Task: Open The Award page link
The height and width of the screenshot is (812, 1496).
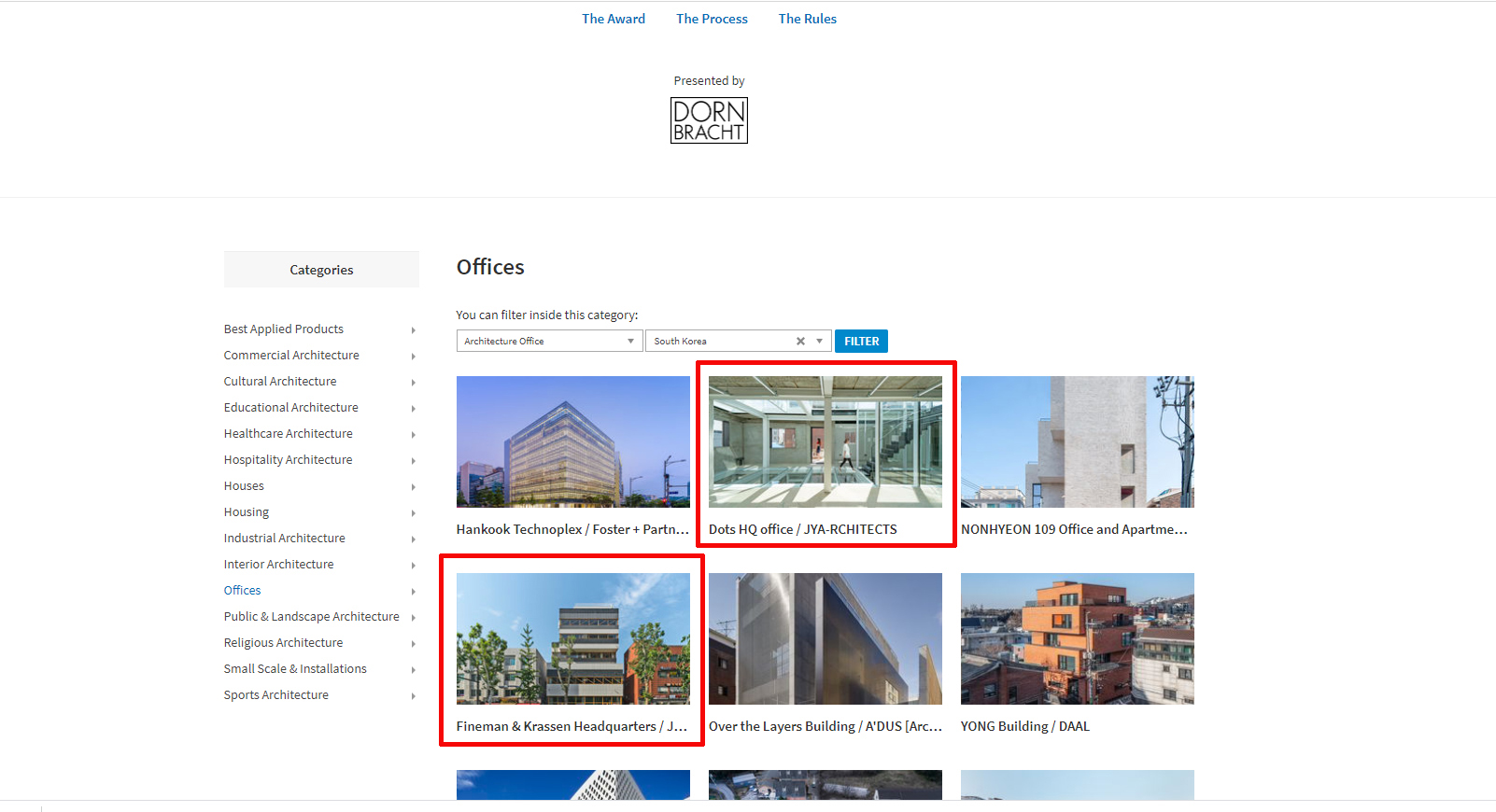Action: (614, 19)
